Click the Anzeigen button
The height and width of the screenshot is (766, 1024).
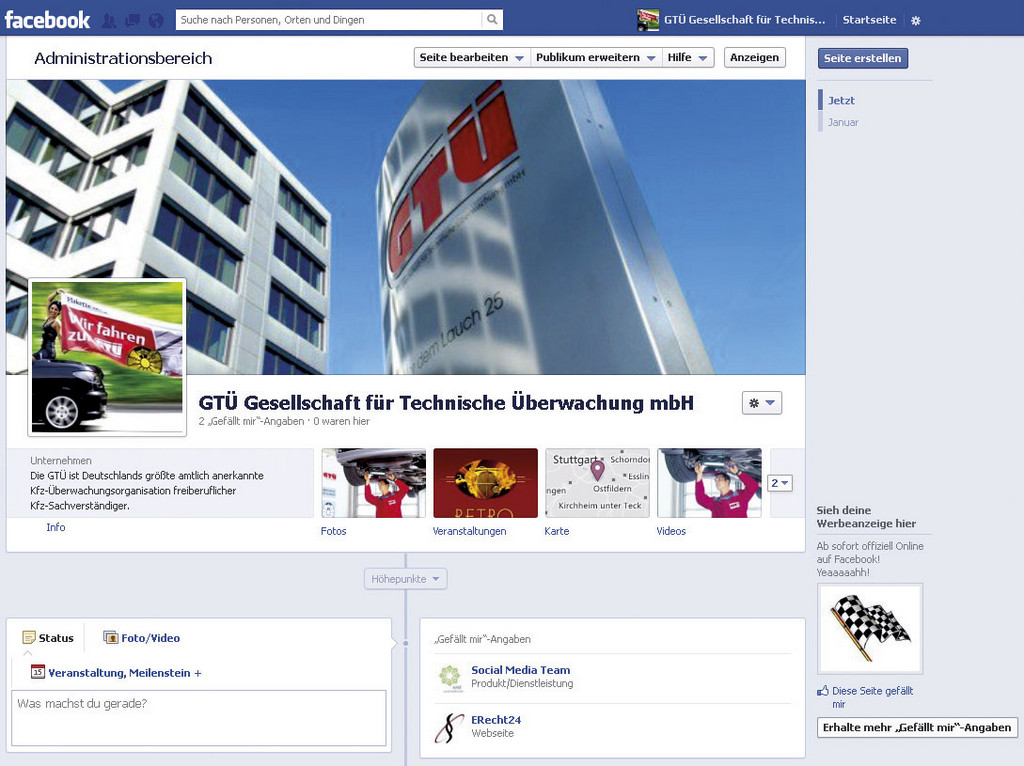[x=754, y=57]
